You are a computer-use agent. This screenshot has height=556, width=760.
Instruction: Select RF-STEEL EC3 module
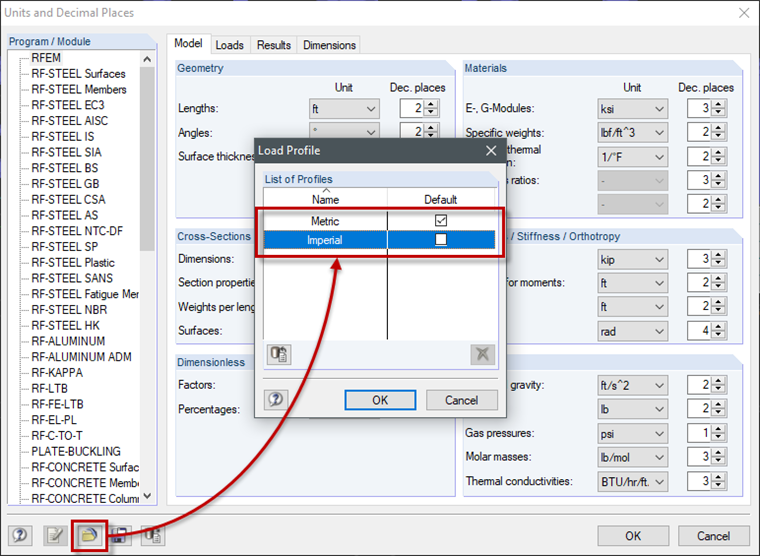point(68,105)
